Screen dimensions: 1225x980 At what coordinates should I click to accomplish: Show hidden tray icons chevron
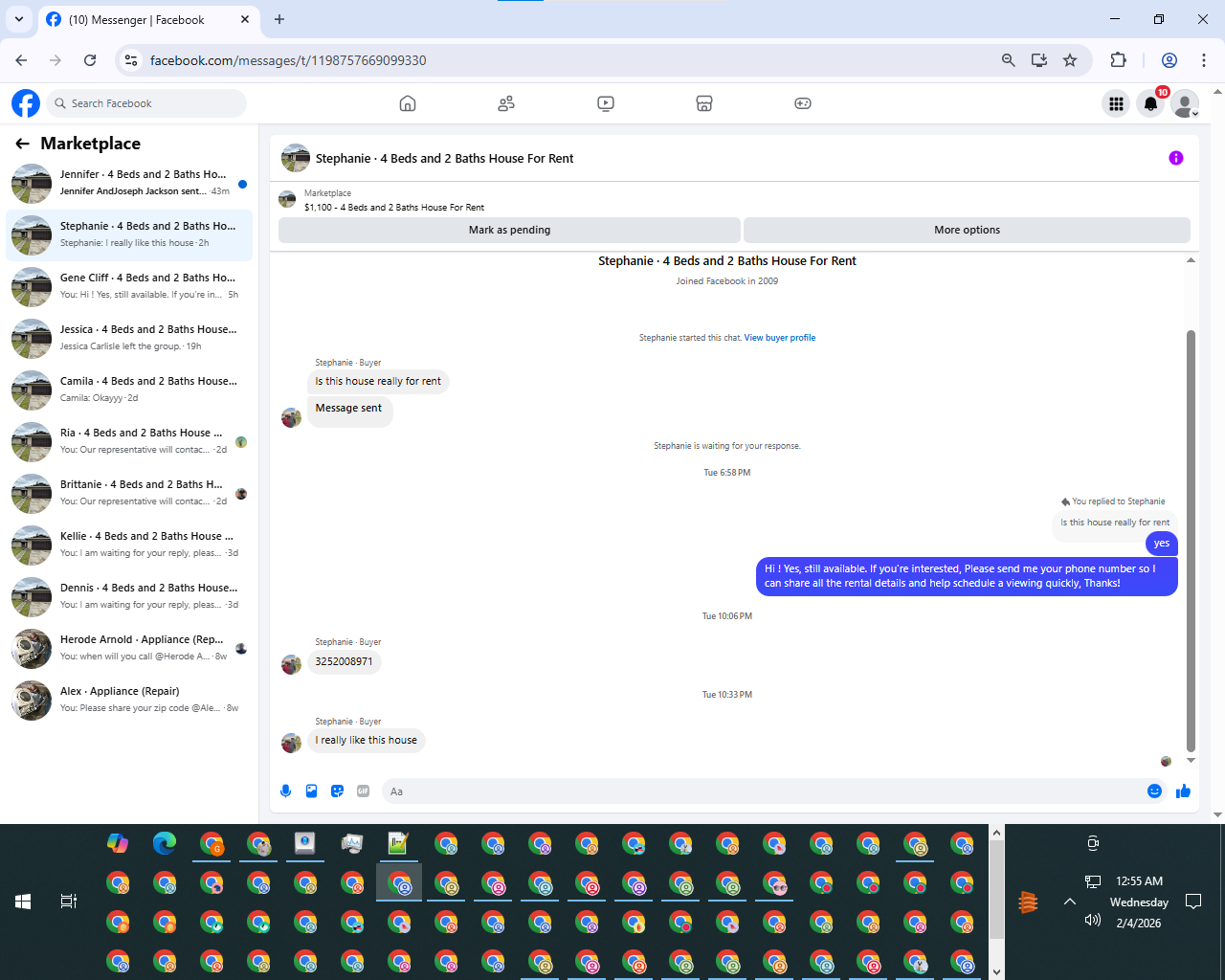[1070, 902]
